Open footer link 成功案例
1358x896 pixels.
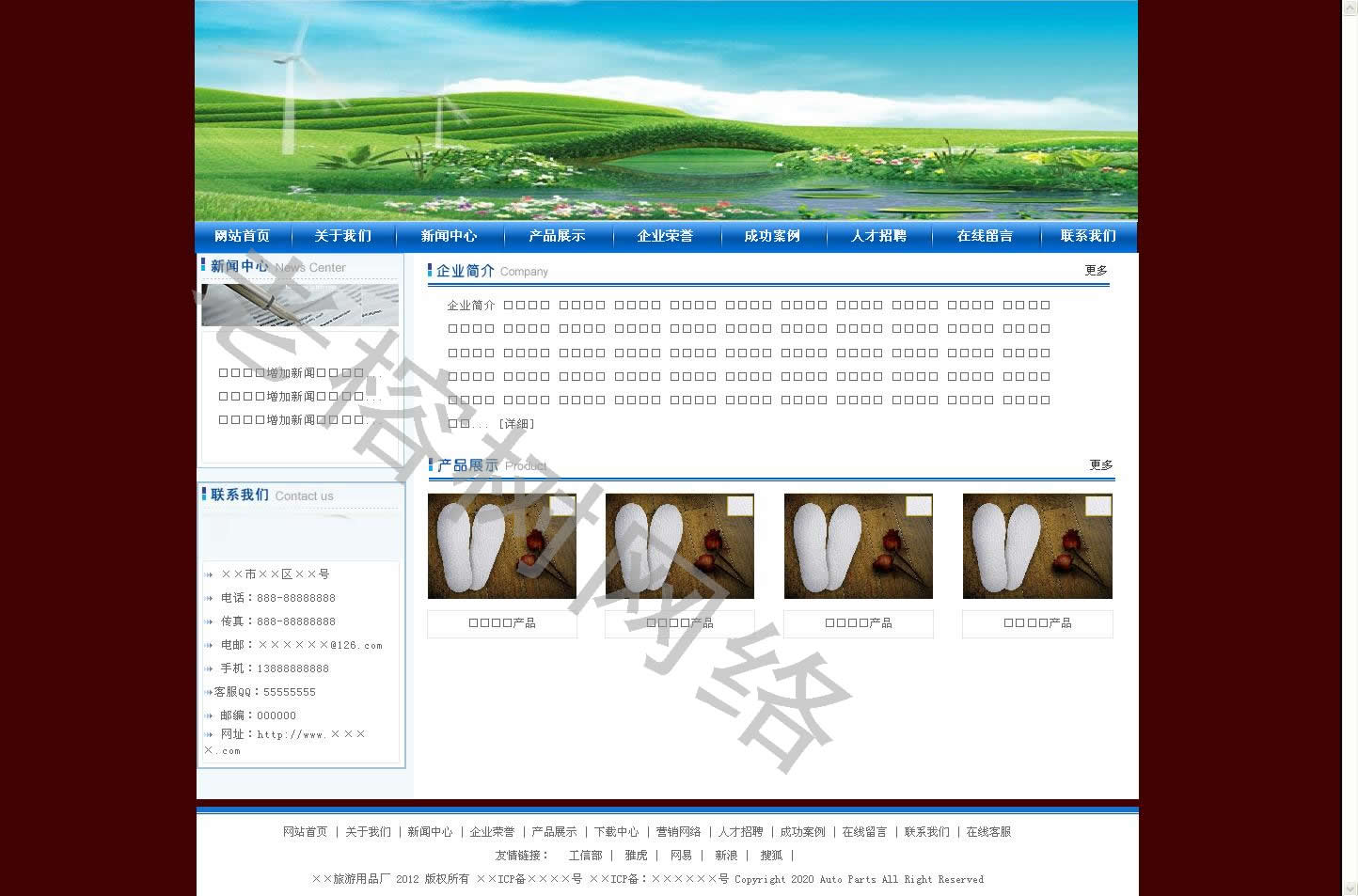(x=802, y=832)
